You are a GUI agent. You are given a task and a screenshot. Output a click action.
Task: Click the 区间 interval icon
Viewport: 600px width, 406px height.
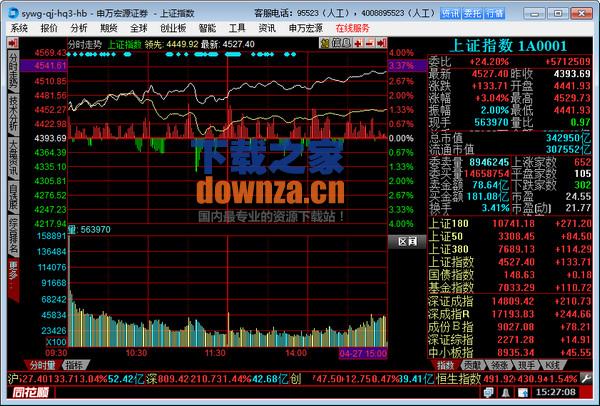[x=406, y=241]
